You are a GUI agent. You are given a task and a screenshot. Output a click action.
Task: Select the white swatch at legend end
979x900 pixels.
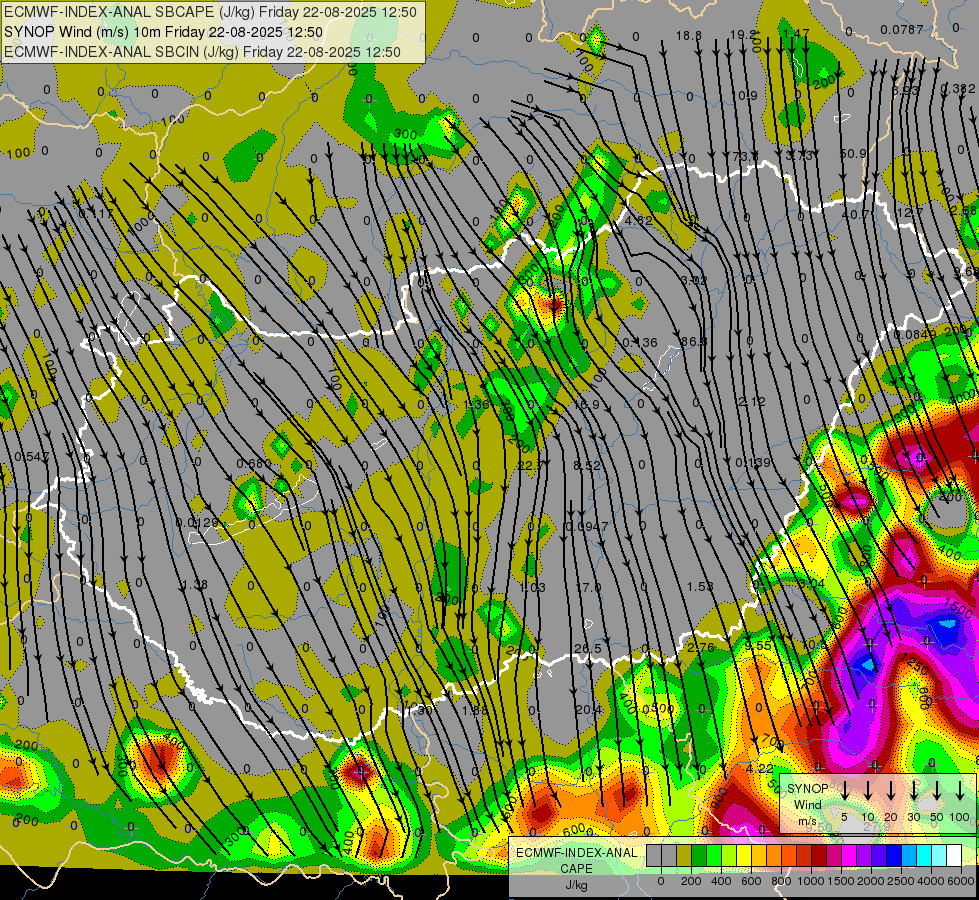(x=954, y=855)
